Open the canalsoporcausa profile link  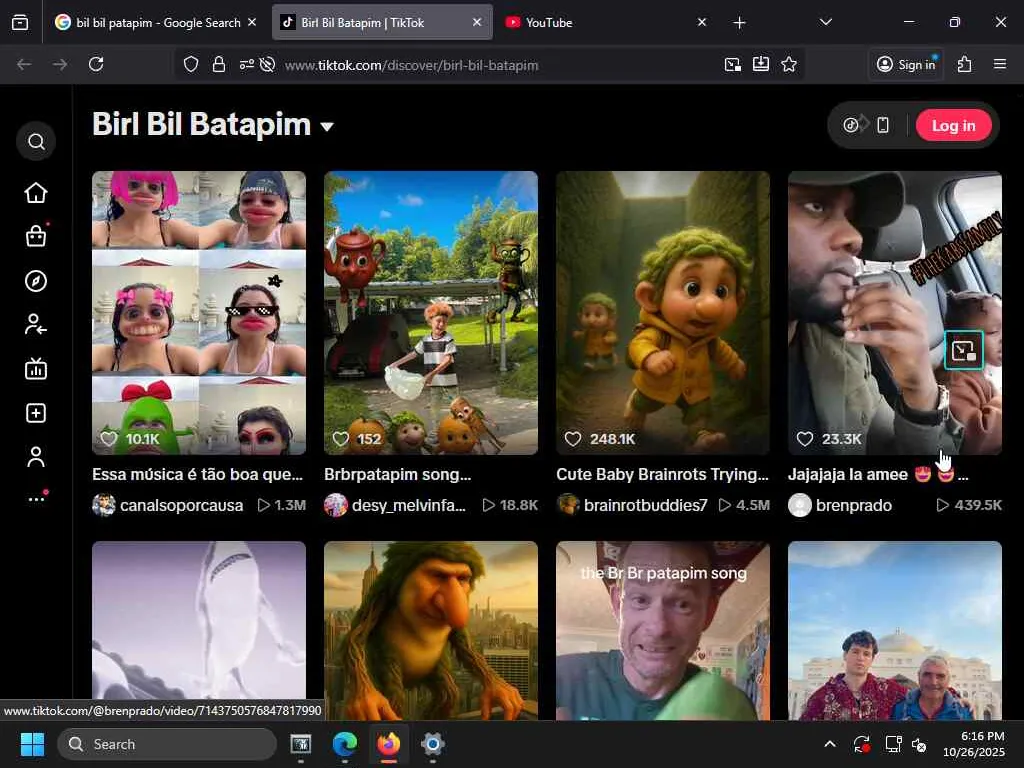coord(181,506)
